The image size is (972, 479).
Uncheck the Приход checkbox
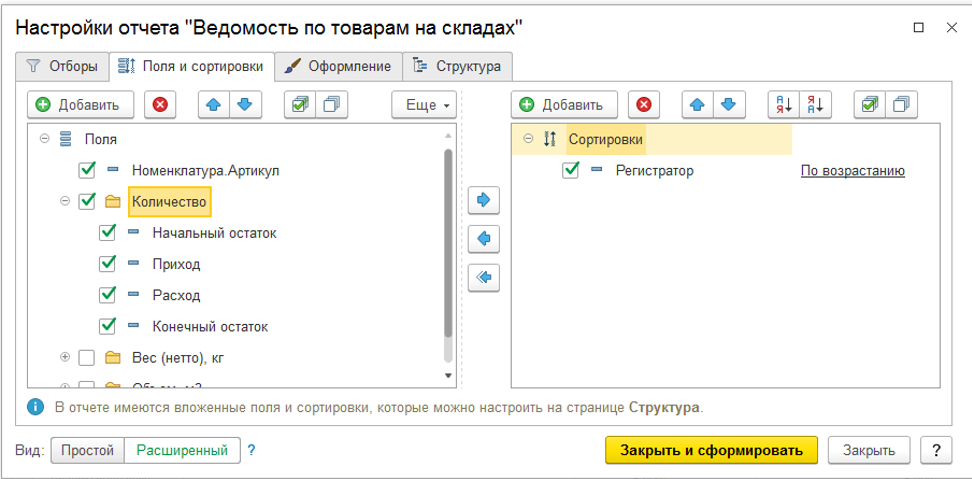click(x=107, y=264)
